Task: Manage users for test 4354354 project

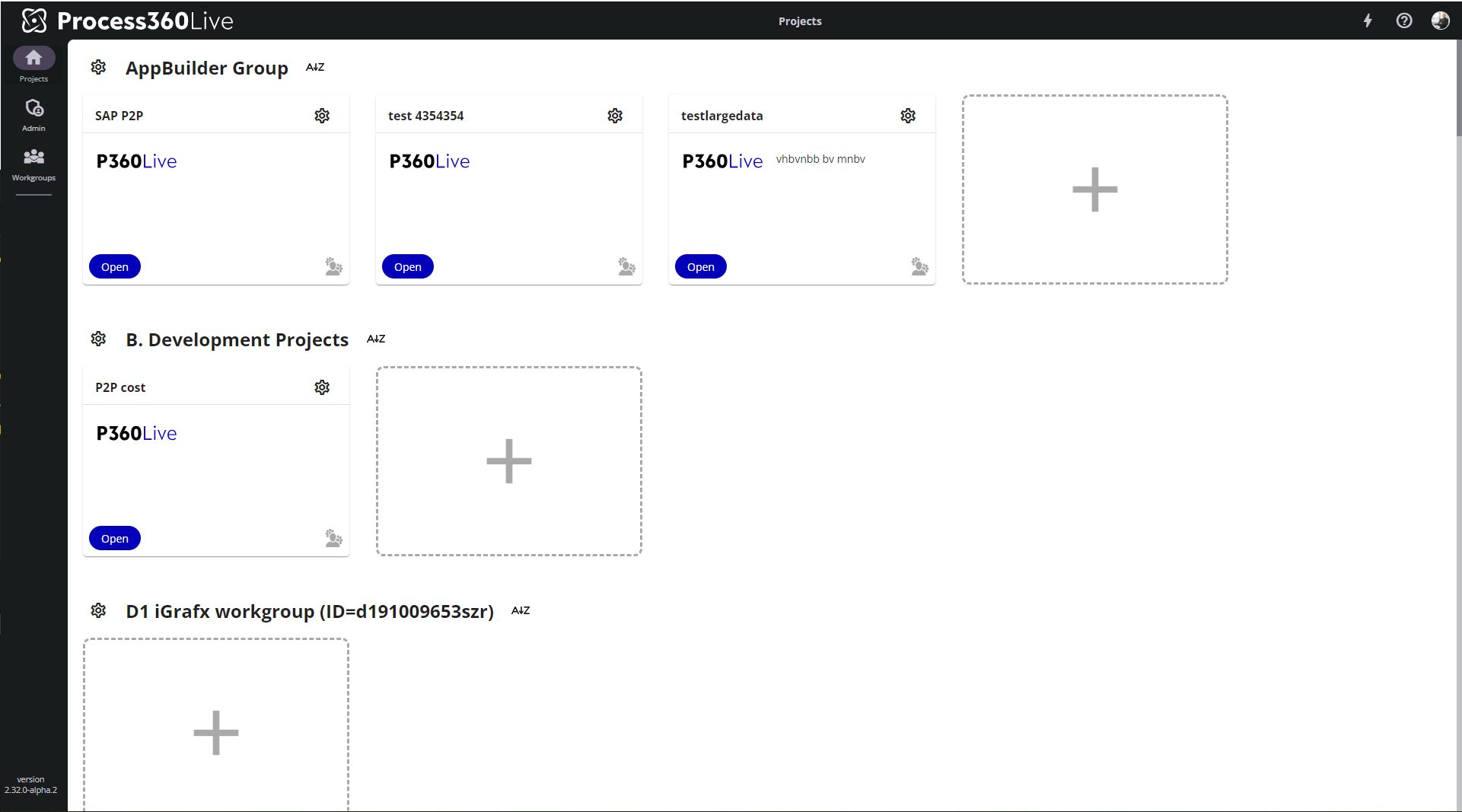Action: [626, 266]
